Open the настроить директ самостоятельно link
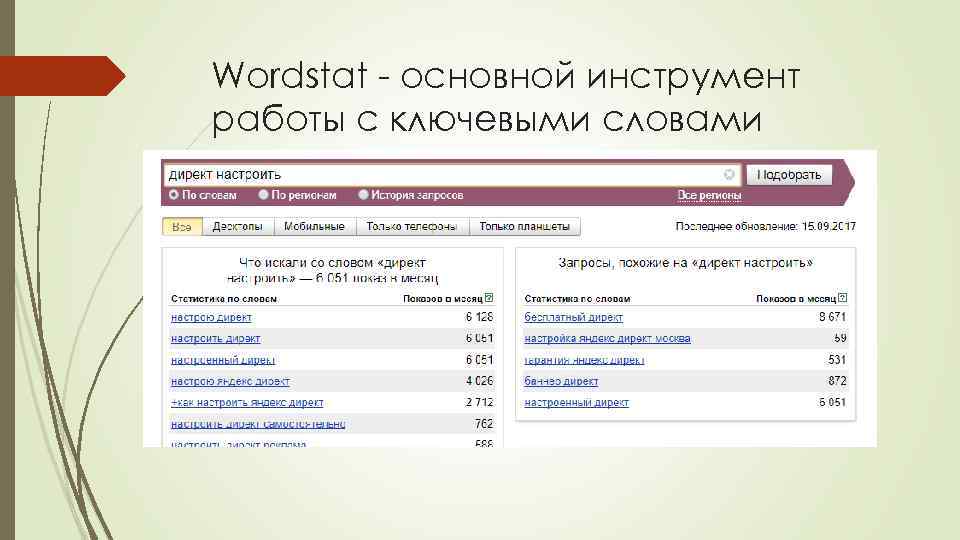 (258, 424)
